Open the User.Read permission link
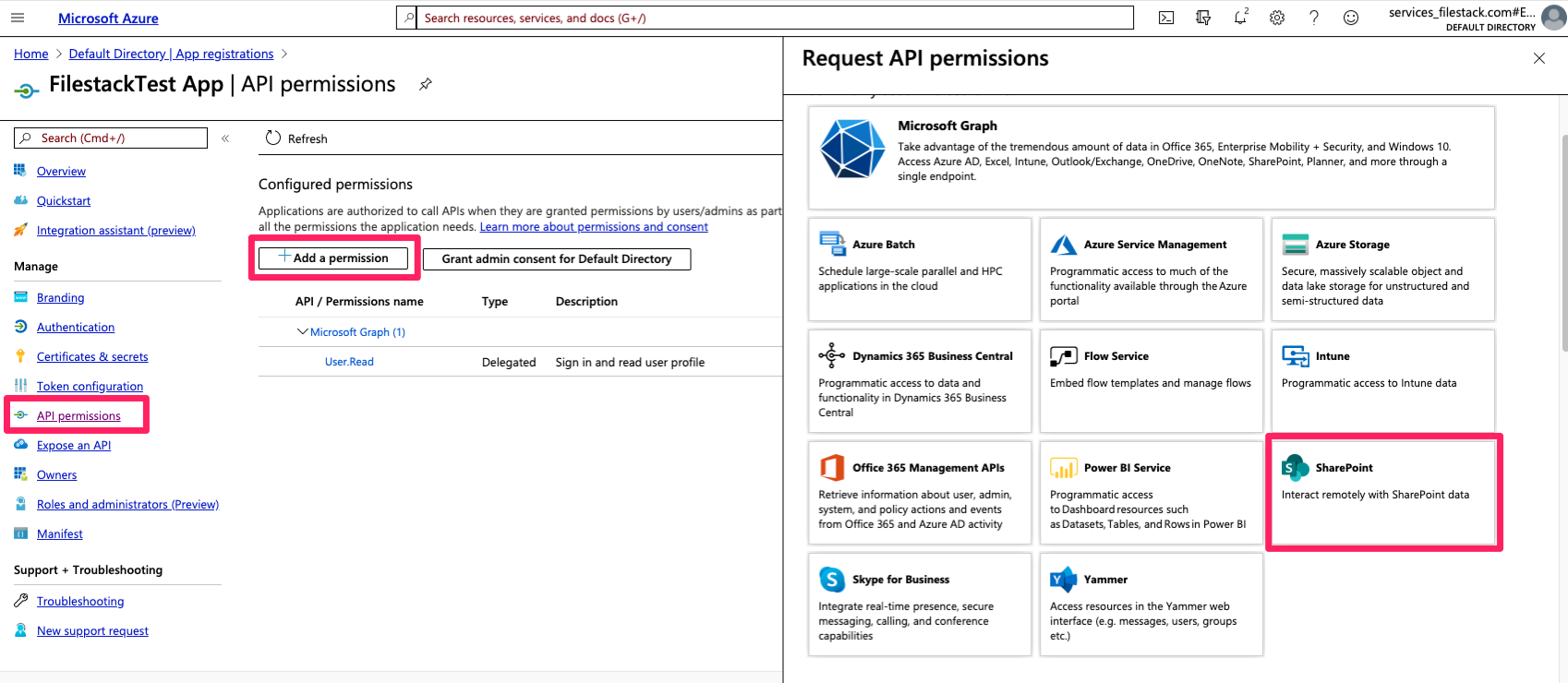 coord(349,362)
